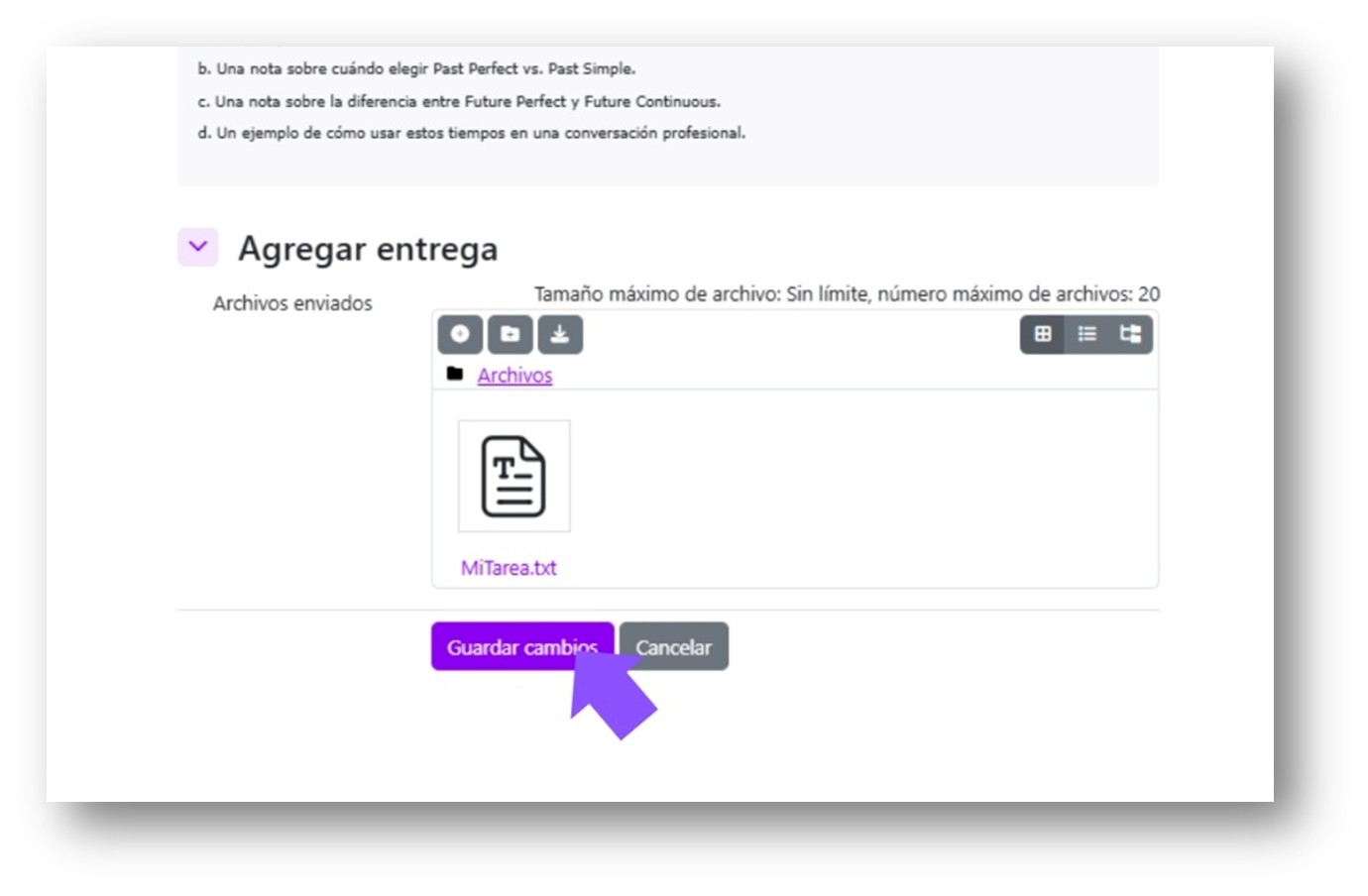Click the Agregar entrega heading text
This screenshot has width=1368, height=896.
[x=368, y=249]
